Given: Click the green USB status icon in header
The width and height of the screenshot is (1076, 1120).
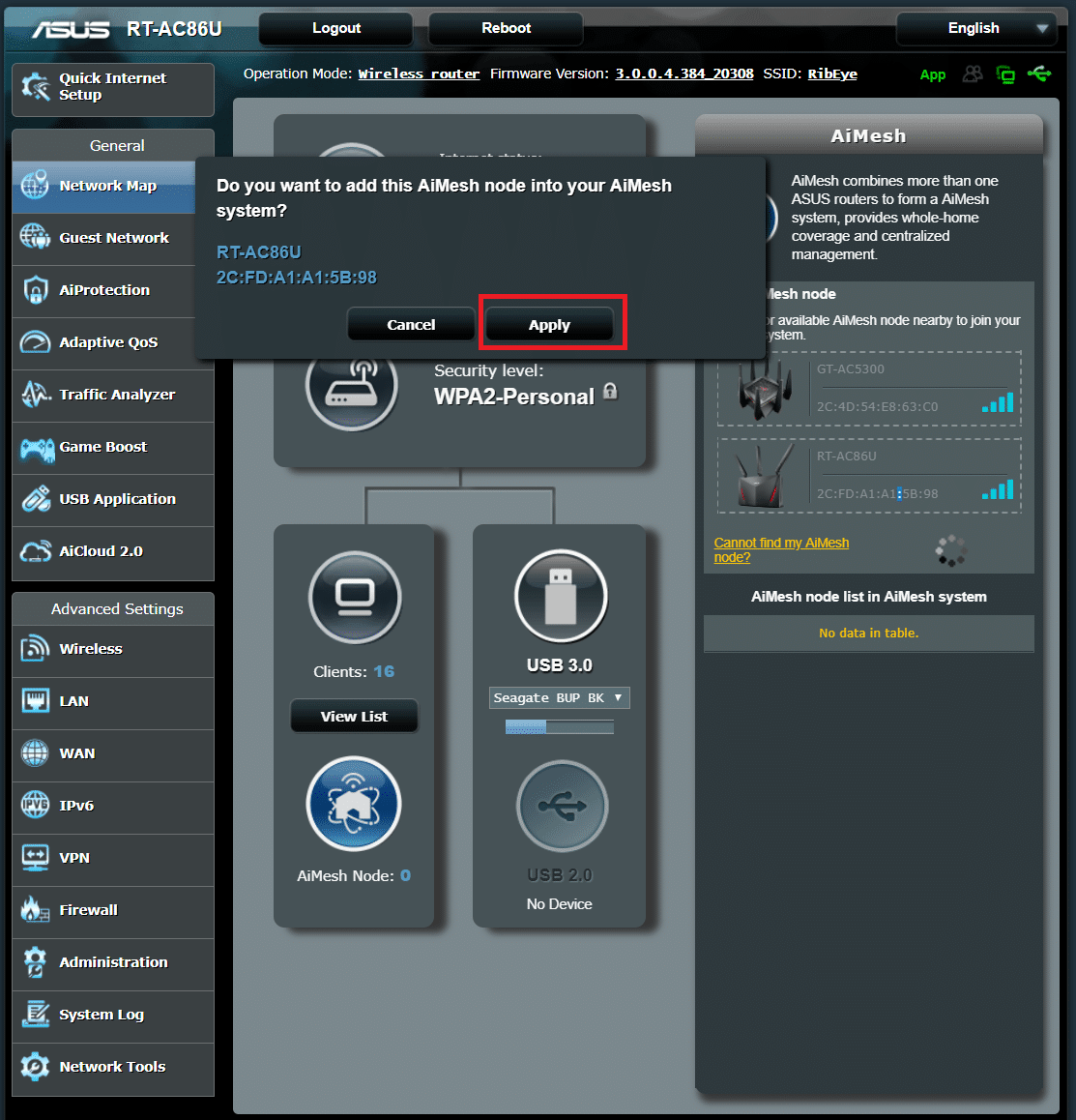Looking at the screenshot, I should click(x=1039, y=73).
